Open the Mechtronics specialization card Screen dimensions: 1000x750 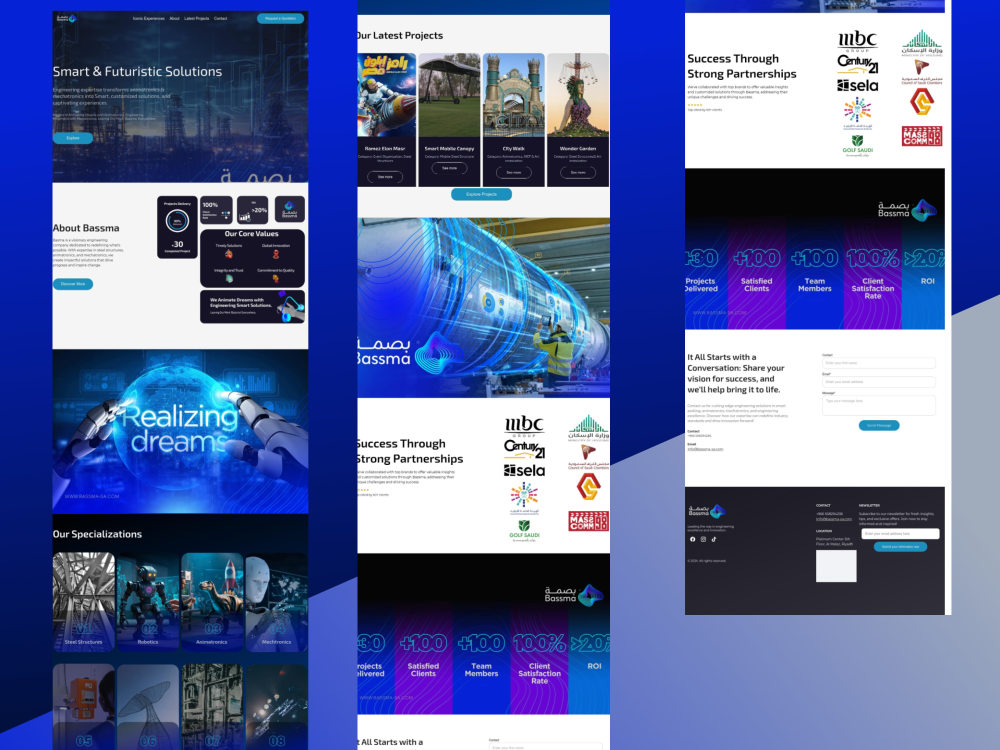tap(277, 602)
